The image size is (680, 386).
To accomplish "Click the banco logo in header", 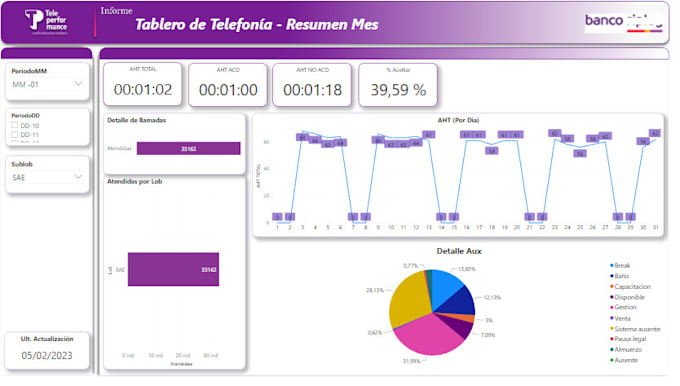I will [x=624, y=22].
